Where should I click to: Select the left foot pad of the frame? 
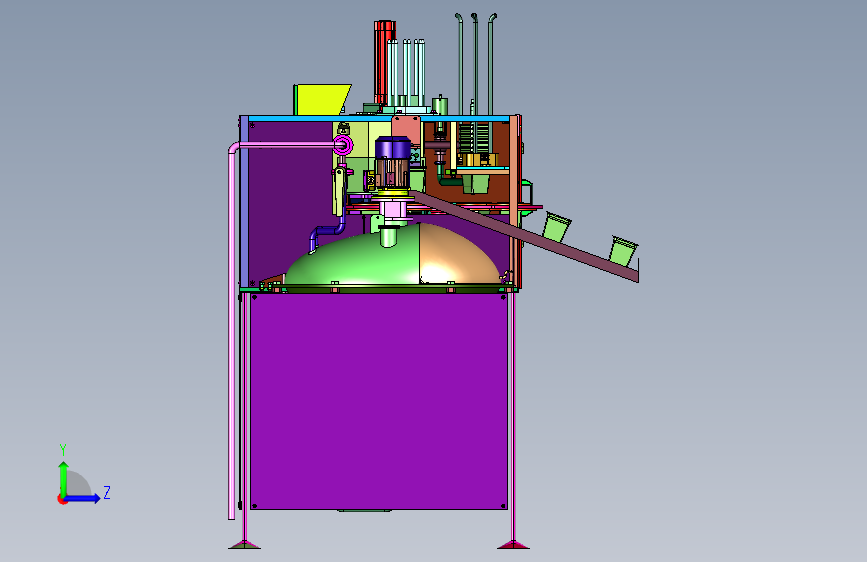(244, 545)
